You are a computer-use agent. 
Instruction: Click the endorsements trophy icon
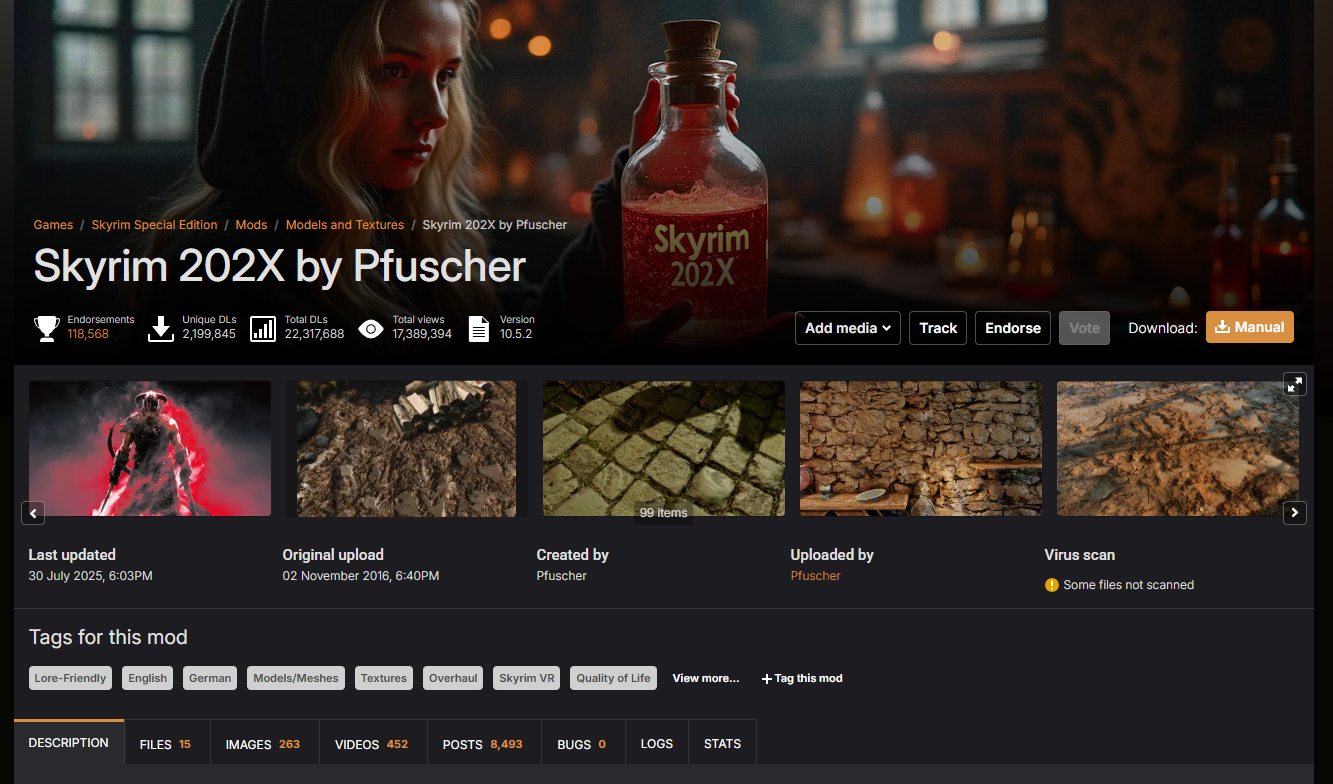click(x=47, y=328)
